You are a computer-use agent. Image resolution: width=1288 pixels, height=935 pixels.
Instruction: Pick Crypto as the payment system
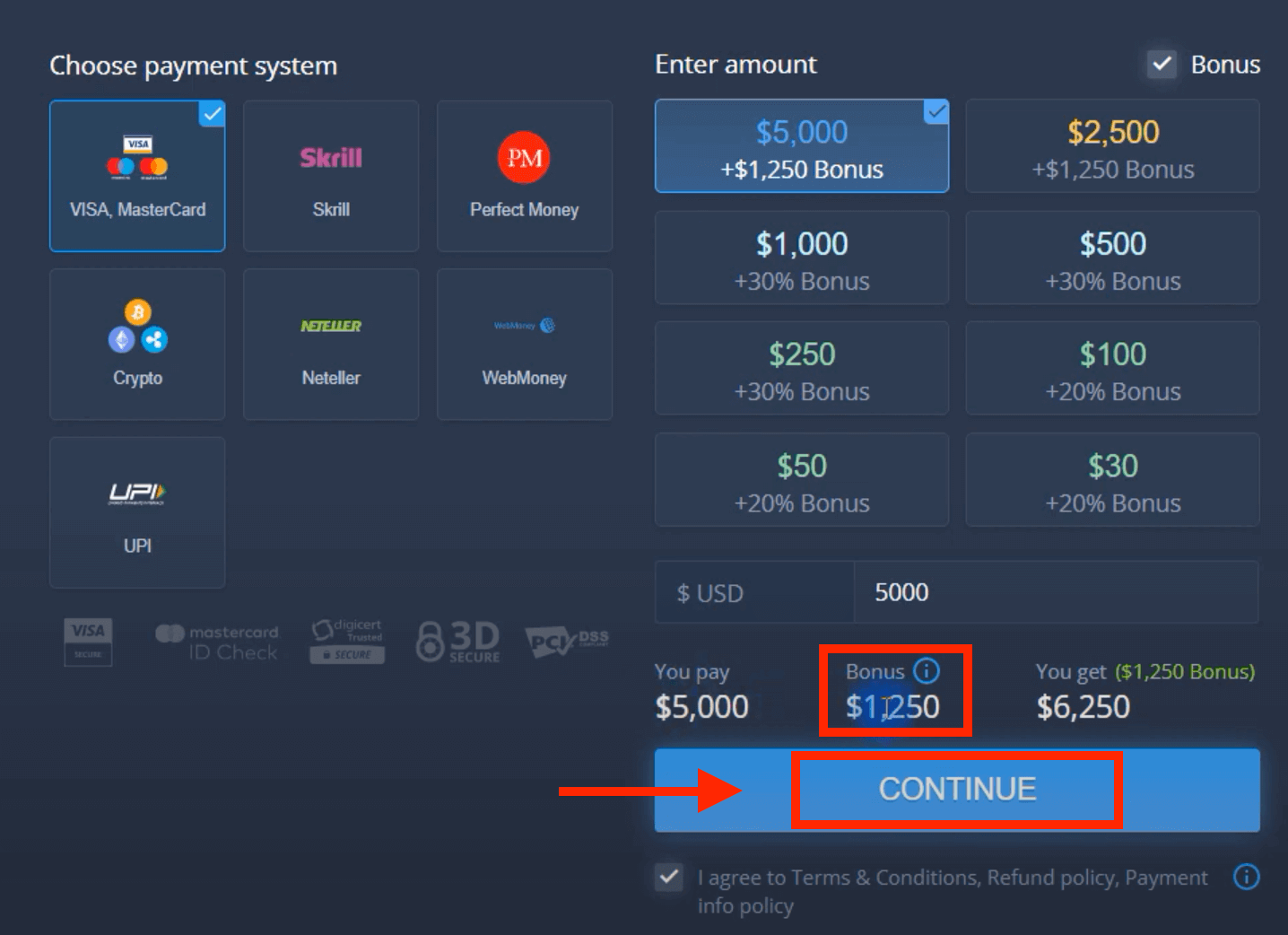pyautogui.click(x=136, y=344)
